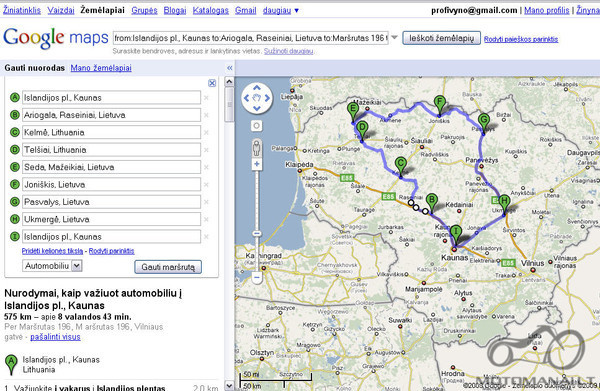Click the Pridėti kelionės tikslą link
Image resolution: width=600 pixels, height=391 pixels.
tap(52, 251)
